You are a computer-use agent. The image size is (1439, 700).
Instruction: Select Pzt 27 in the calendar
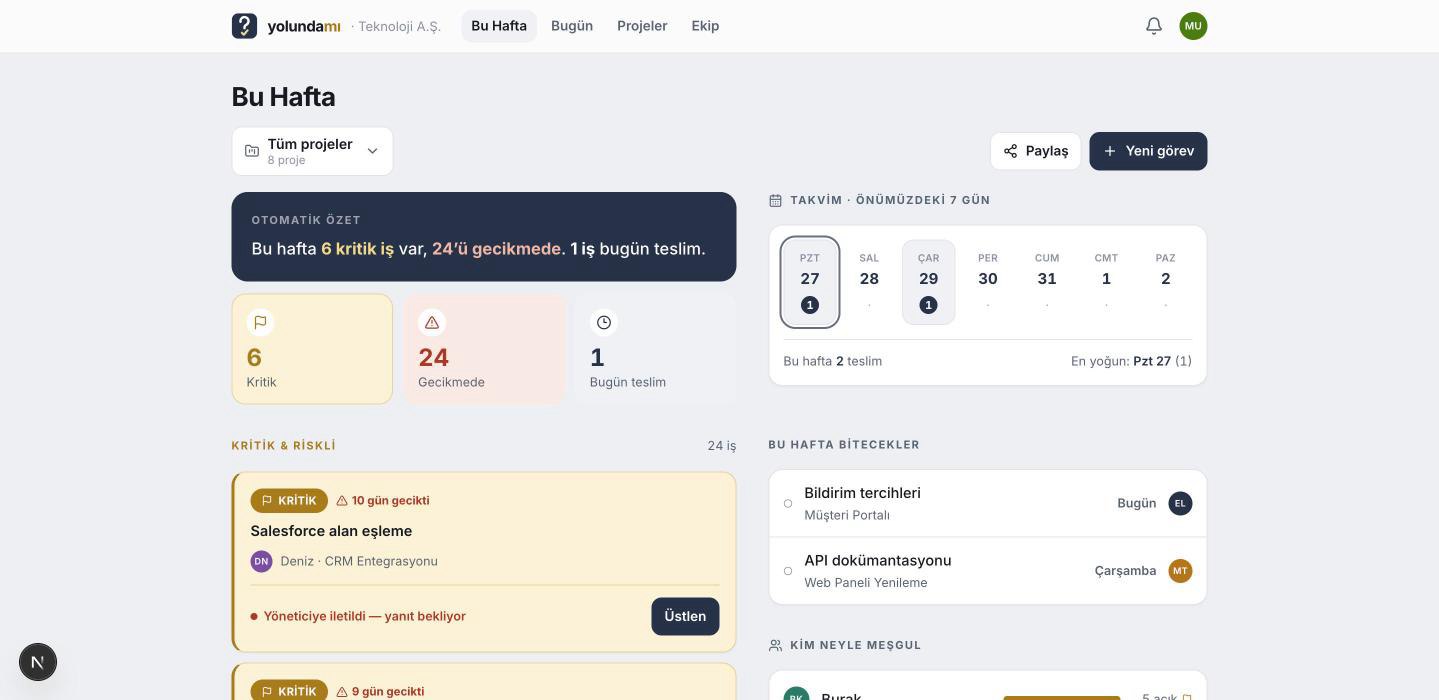coord(810,282)
